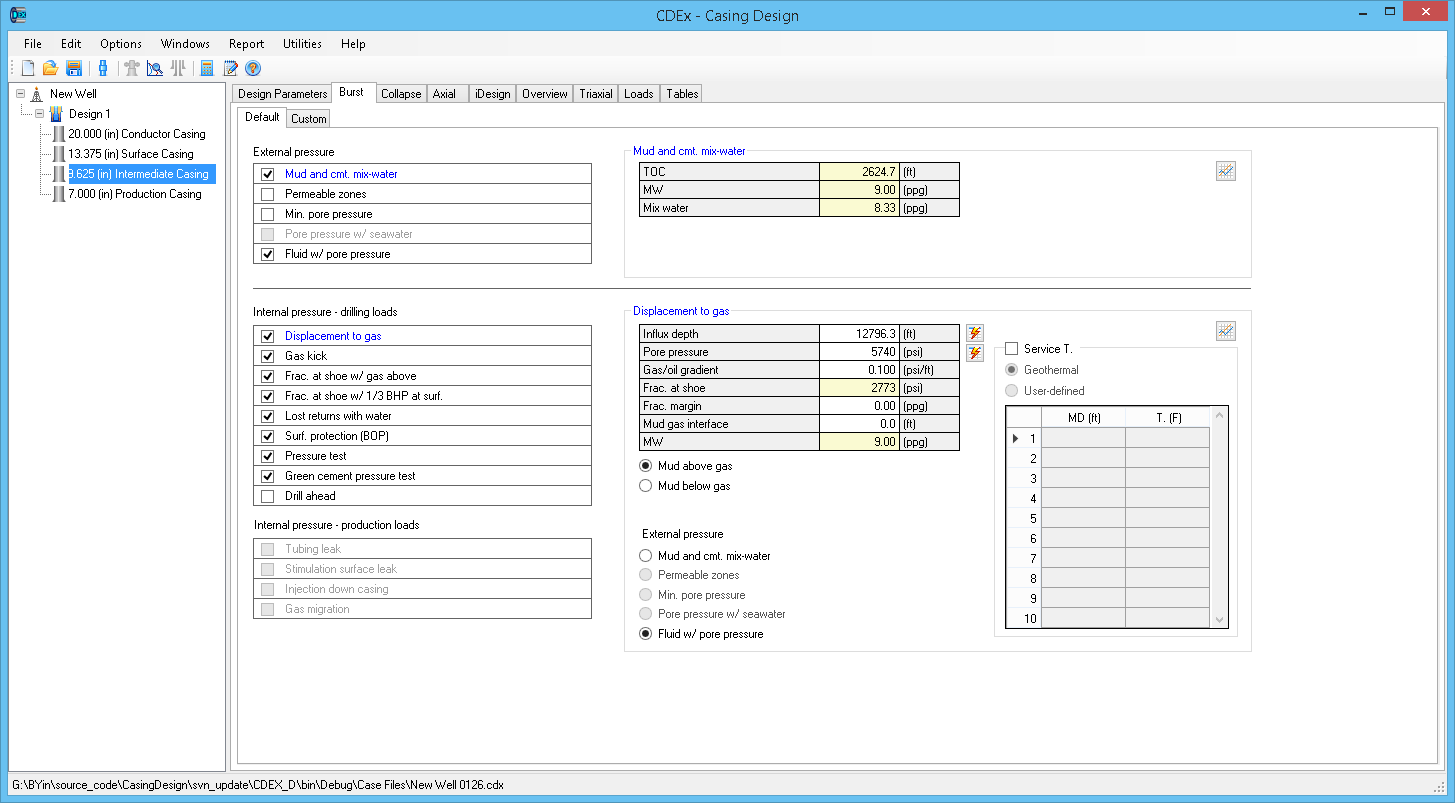Collapse the New Well tree node

(x=20, y=94)
